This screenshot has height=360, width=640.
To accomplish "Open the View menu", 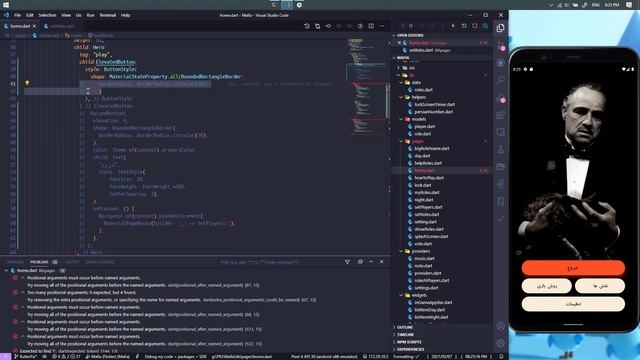I will [x=66, y=15].
